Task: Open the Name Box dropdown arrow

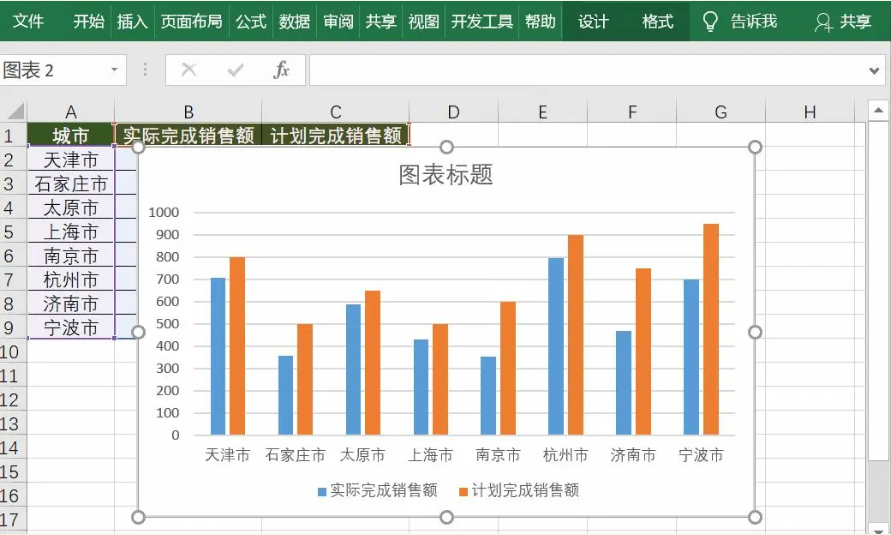Action: pos(114,70)
